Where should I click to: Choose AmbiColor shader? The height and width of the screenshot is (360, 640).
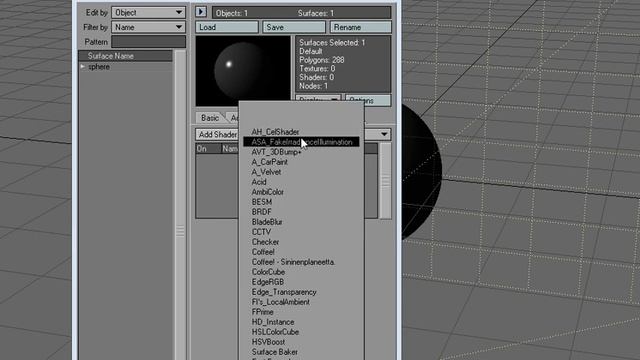267,192
